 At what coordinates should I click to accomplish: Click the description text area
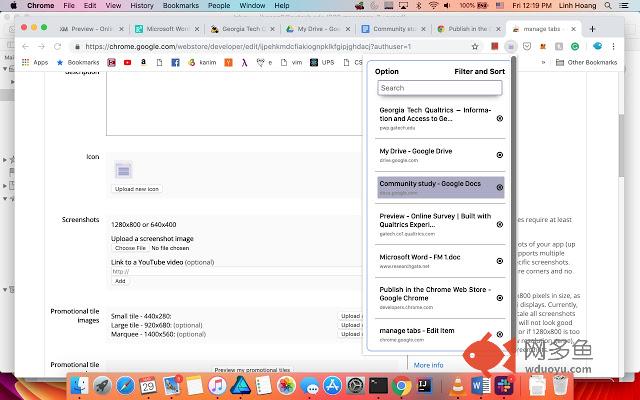click(234, 104)
